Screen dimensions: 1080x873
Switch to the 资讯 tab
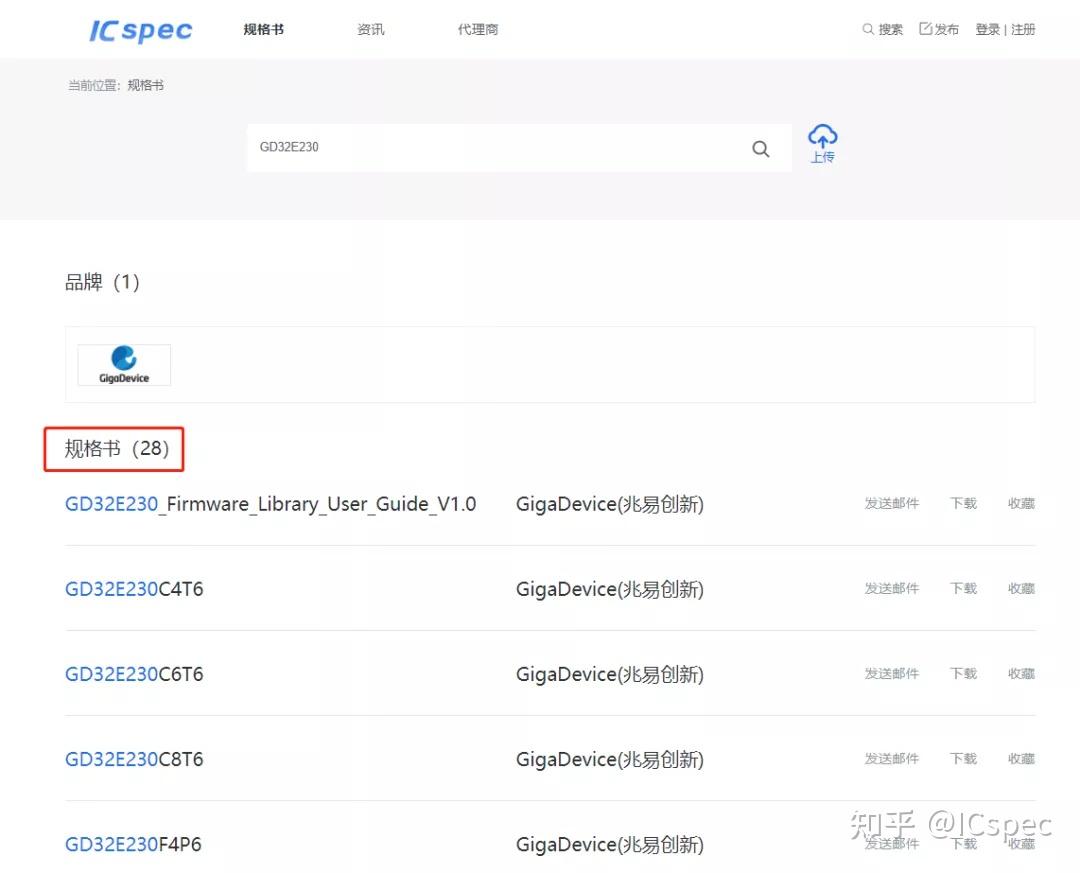click(x=370, y=29)
